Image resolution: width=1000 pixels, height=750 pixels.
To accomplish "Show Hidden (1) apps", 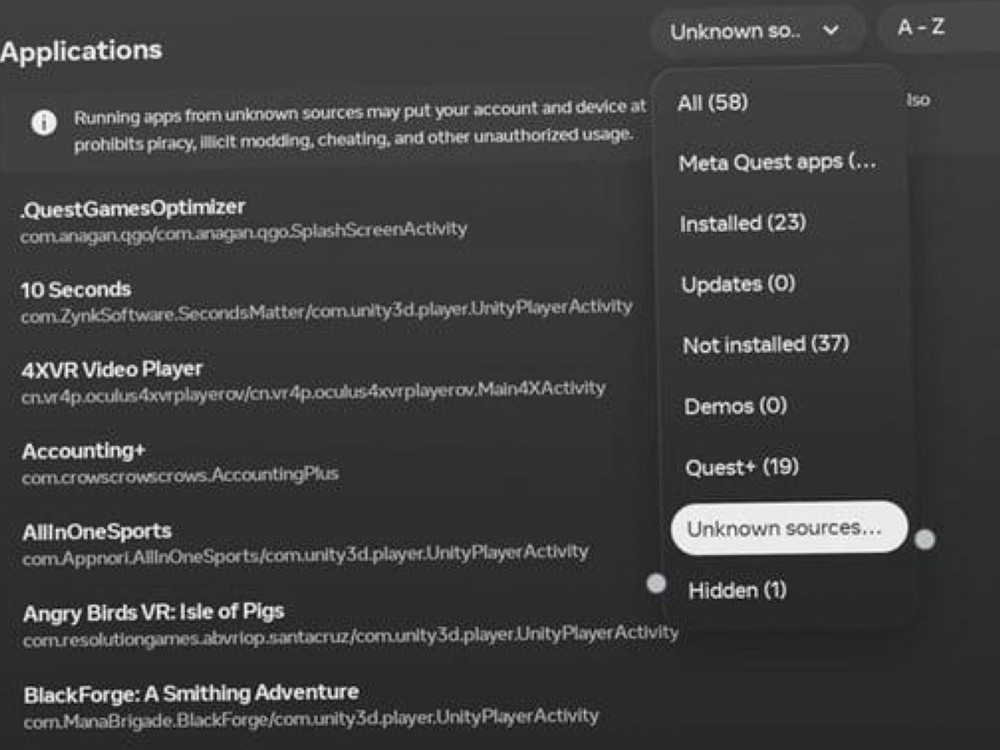I will pyautogui.click(x=737, y=591).
